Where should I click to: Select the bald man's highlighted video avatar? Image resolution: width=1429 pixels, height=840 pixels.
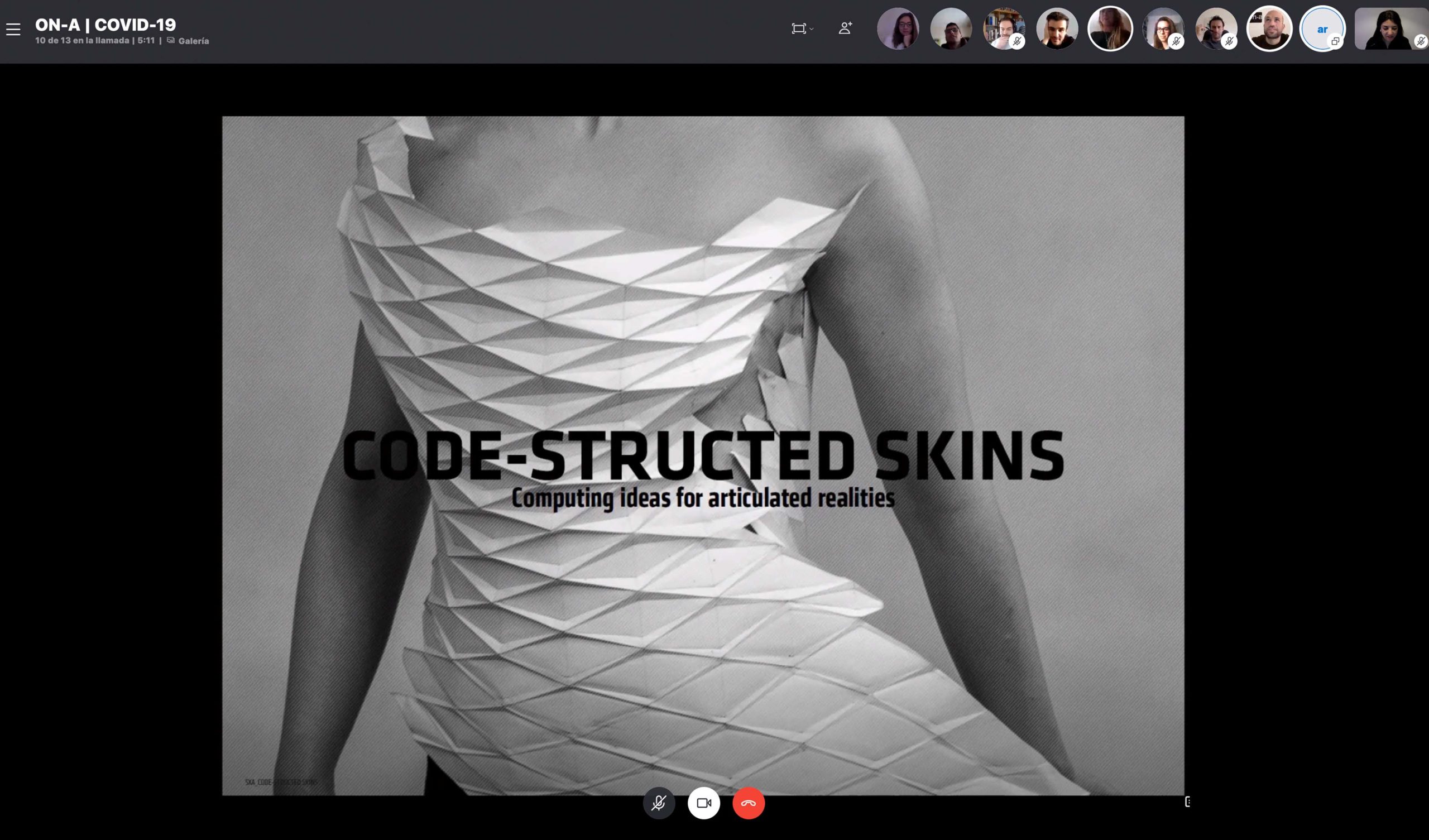tap(1269, 28)
